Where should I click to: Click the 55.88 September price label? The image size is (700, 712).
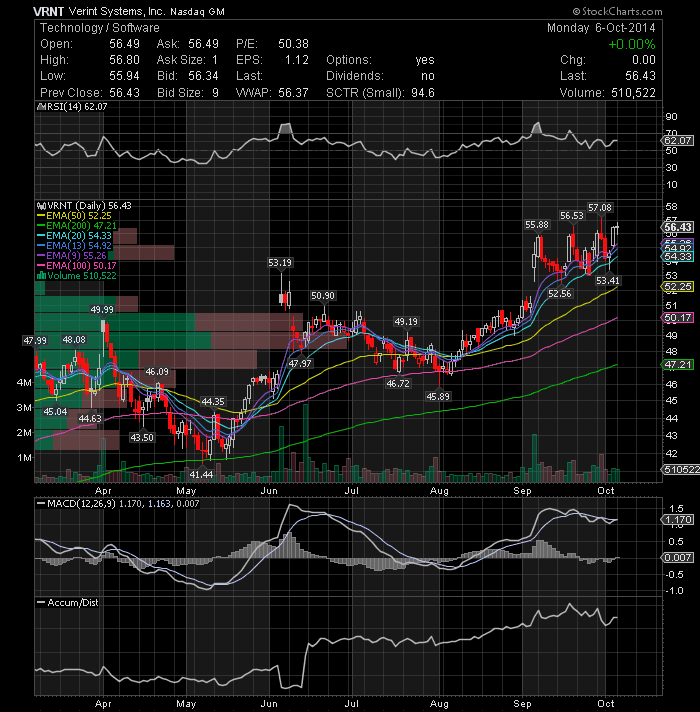click(537, 225)
